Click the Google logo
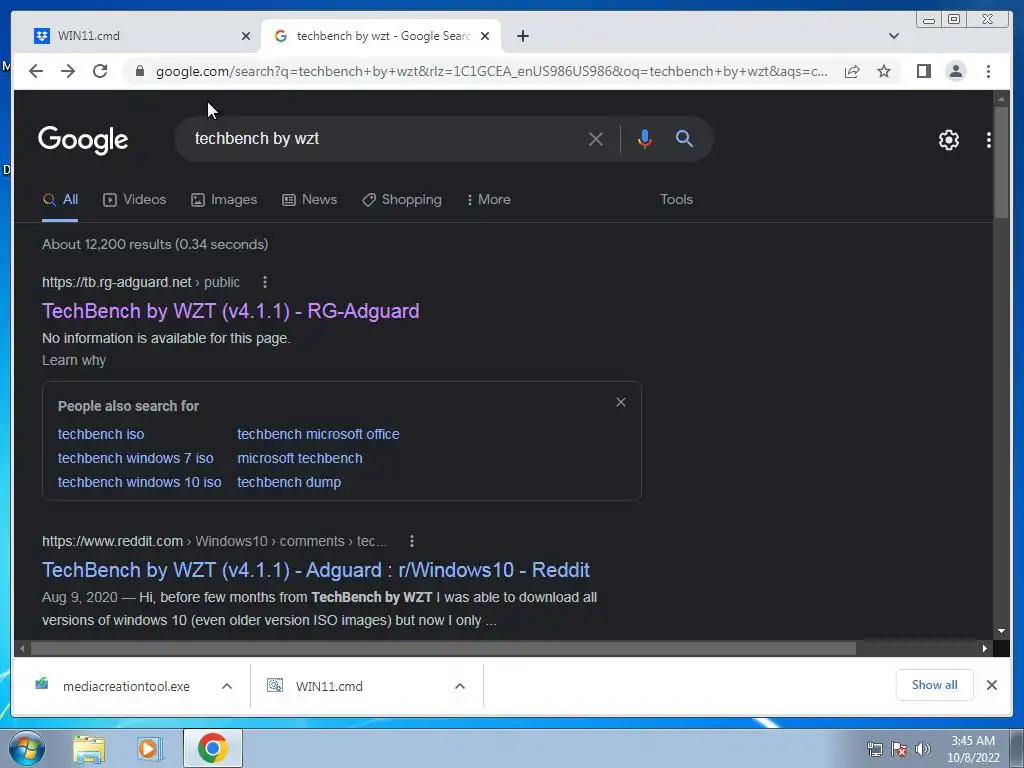The height and width of the screenshot is (768, 1024). pyautogui.click(x=83, y=140)
